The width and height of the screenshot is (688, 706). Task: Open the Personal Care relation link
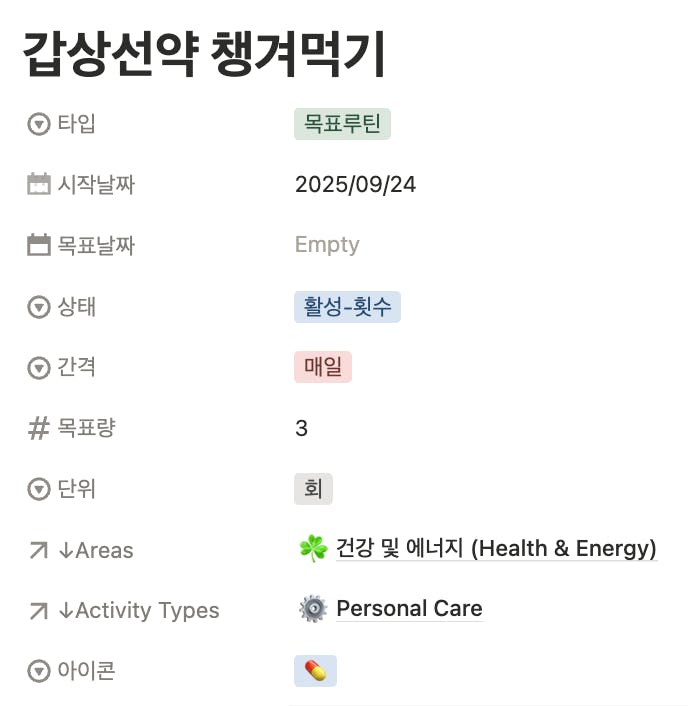[409, 609]
